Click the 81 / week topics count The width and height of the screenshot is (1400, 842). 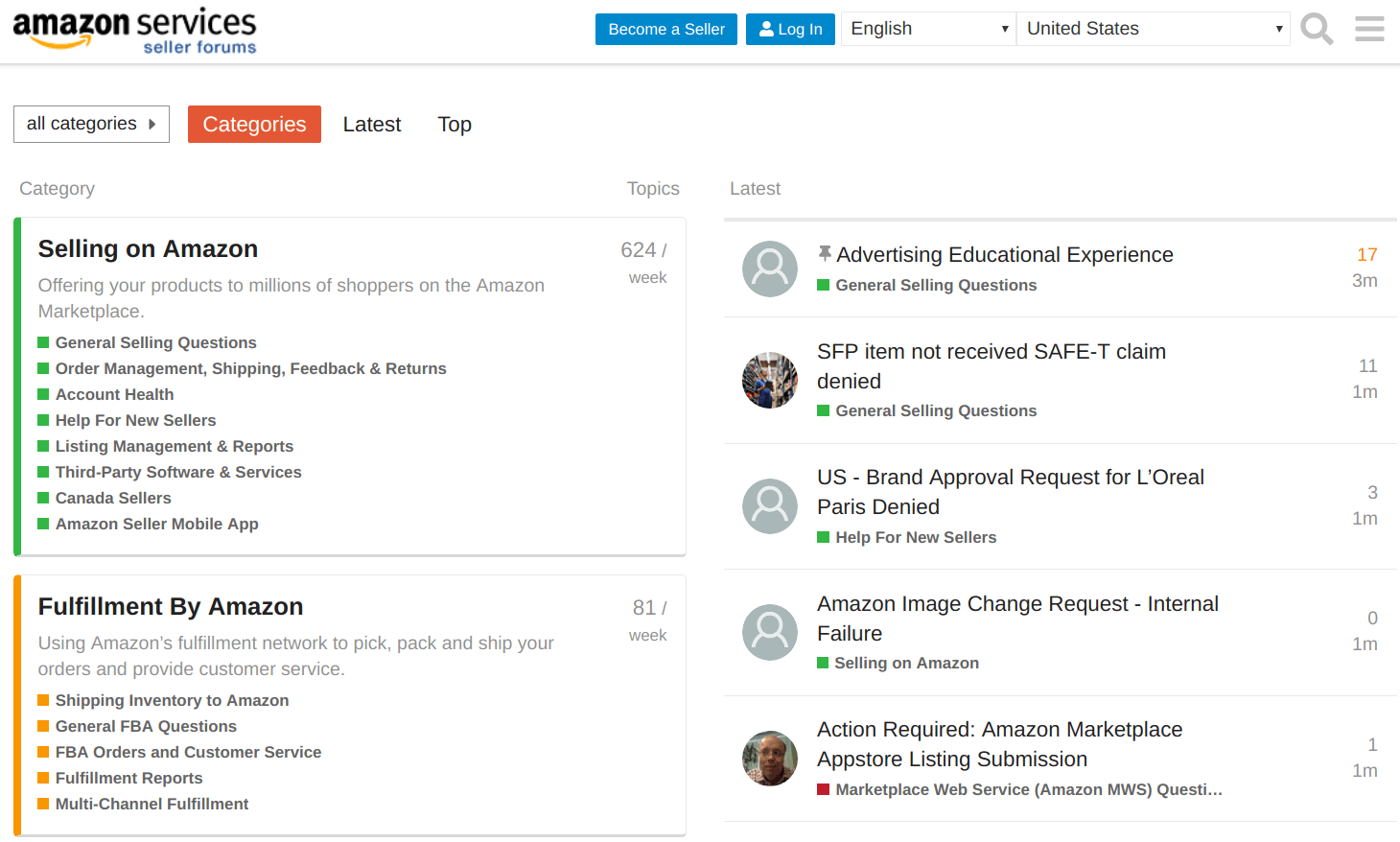pyautogui.click(x=649, y=620)
